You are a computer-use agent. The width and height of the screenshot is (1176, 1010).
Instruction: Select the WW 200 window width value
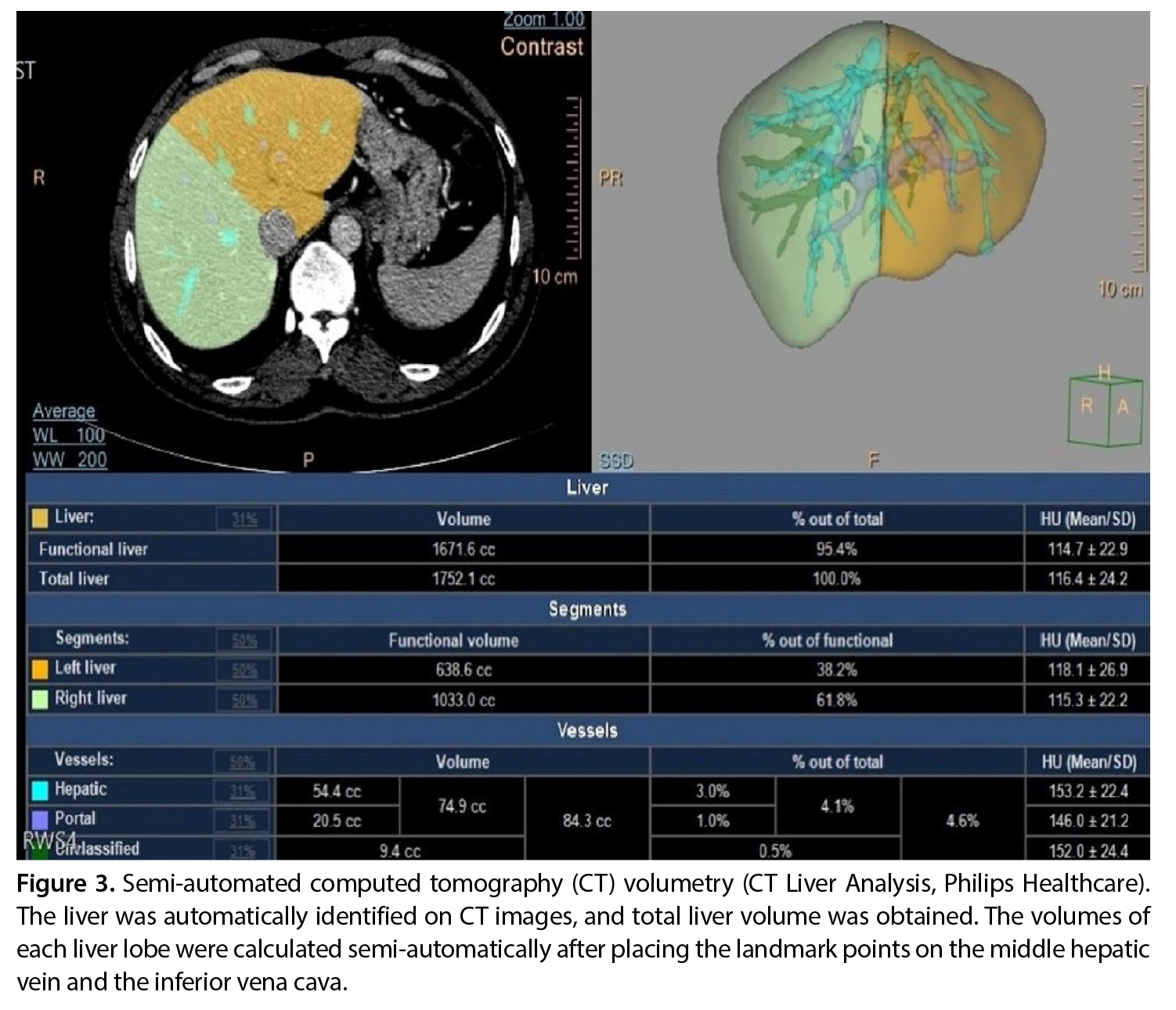point(69,460)
